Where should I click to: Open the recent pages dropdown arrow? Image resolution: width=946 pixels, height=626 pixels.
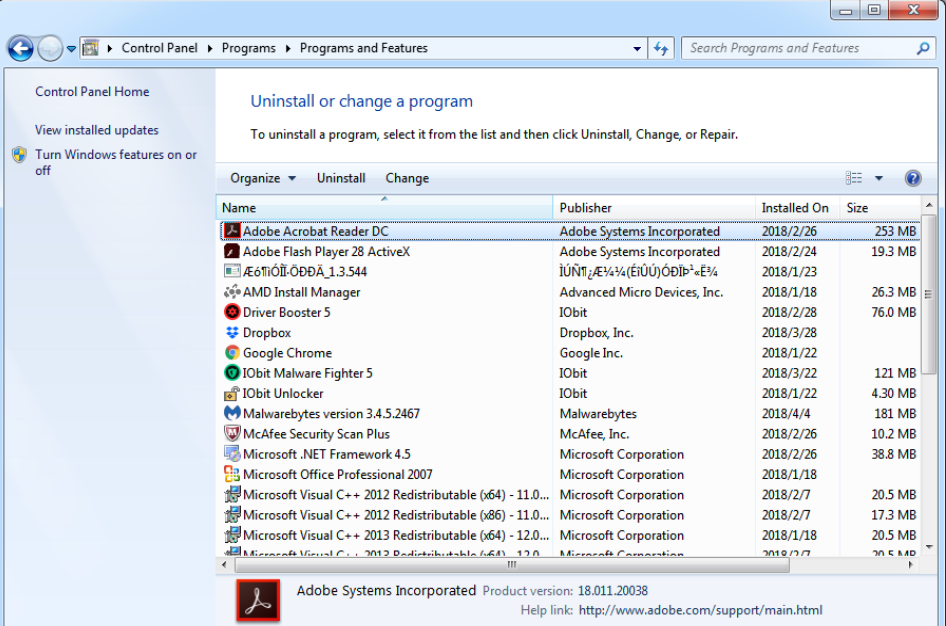[x=71, y=49]
